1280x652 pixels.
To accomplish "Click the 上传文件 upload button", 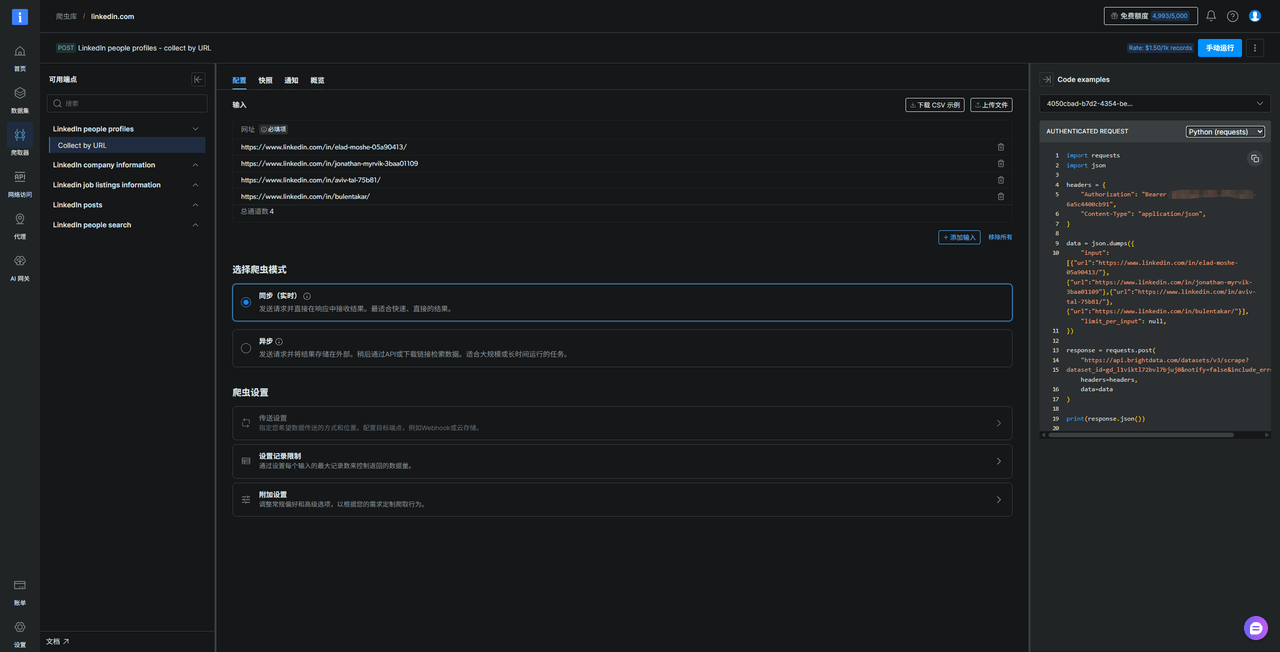I will 991,104.
